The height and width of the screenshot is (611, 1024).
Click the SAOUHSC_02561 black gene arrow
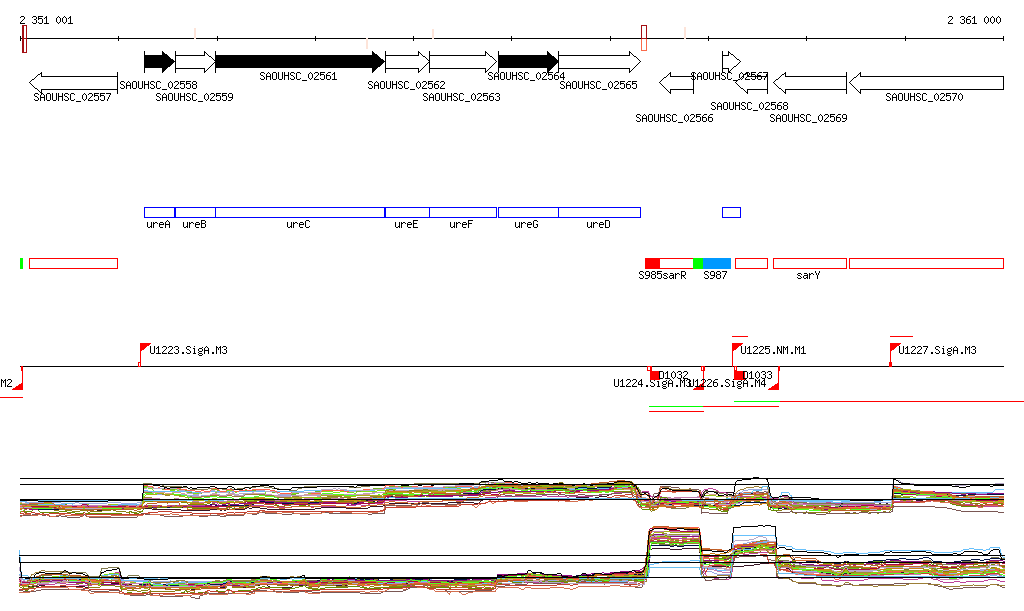point(298,61)
